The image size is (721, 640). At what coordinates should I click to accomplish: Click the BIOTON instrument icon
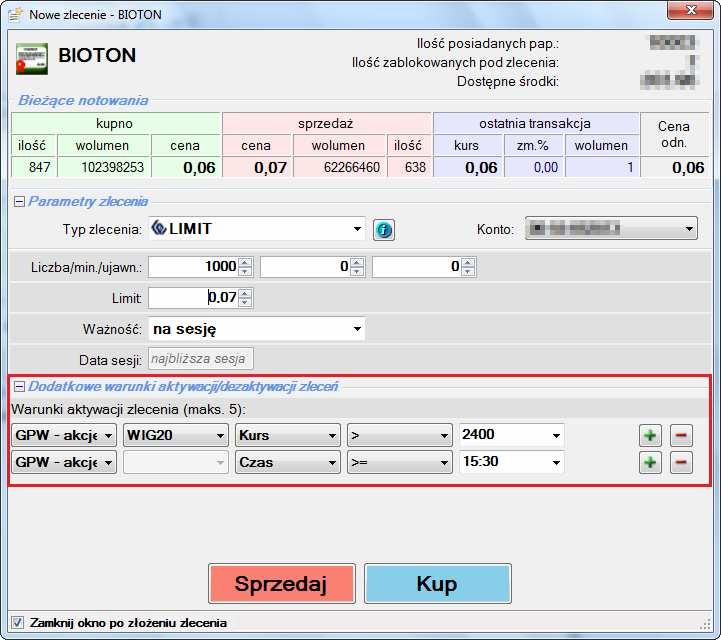32,59
